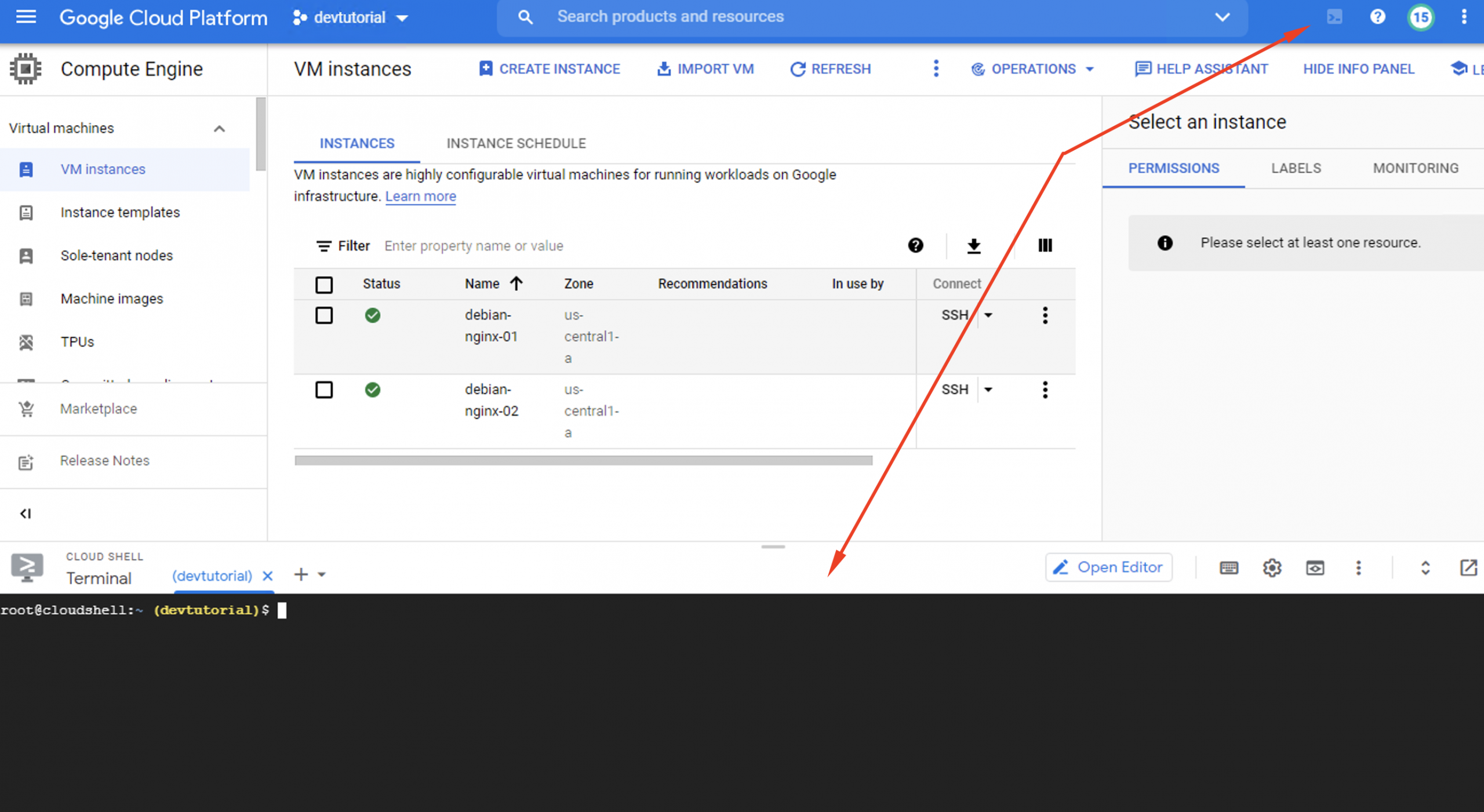Screen dimensions: 1484x812
Task: Open the hamburger navigation menu
Action: point(26,17)
